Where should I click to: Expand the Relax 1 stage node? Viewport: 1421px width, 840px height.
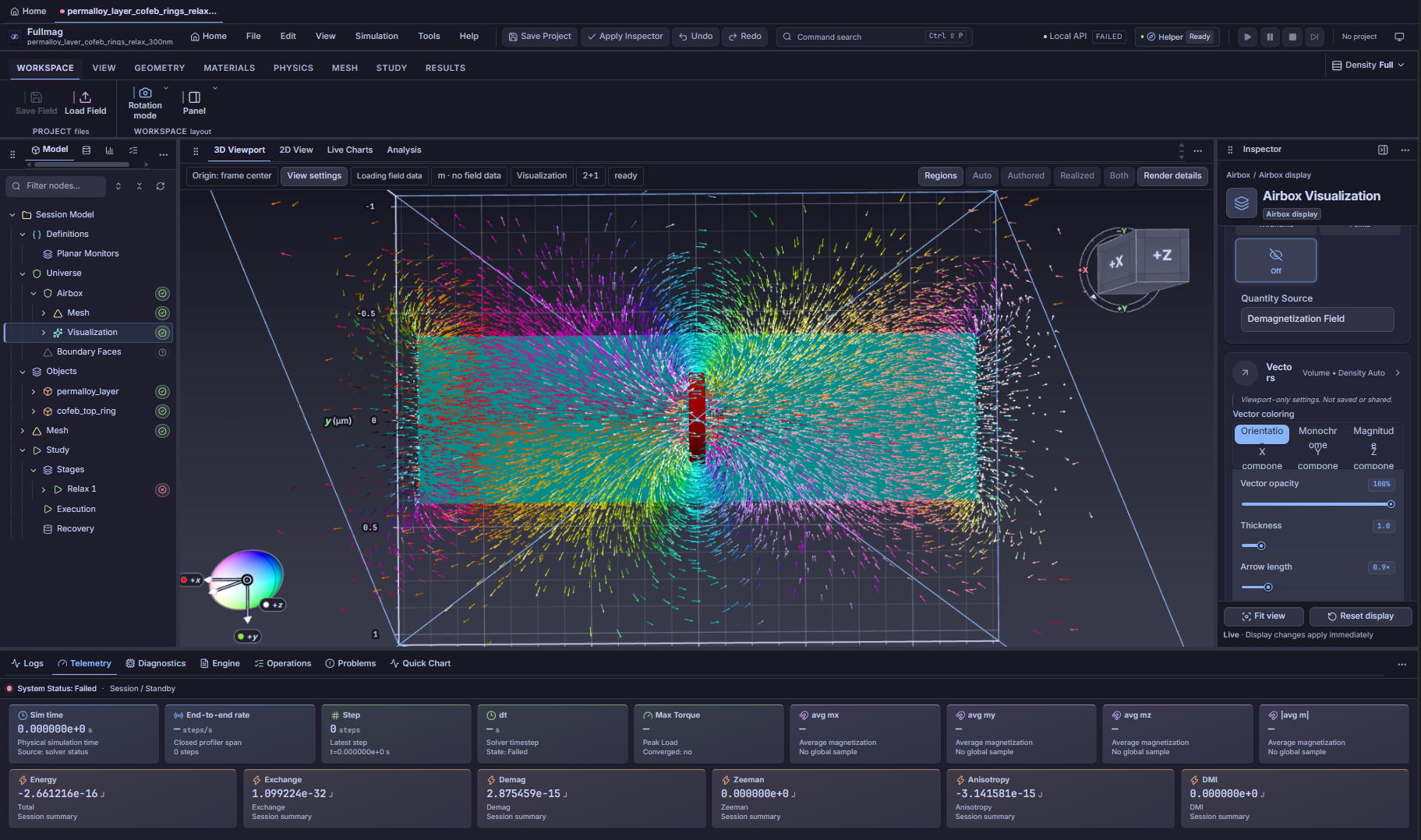click(44, 489)
